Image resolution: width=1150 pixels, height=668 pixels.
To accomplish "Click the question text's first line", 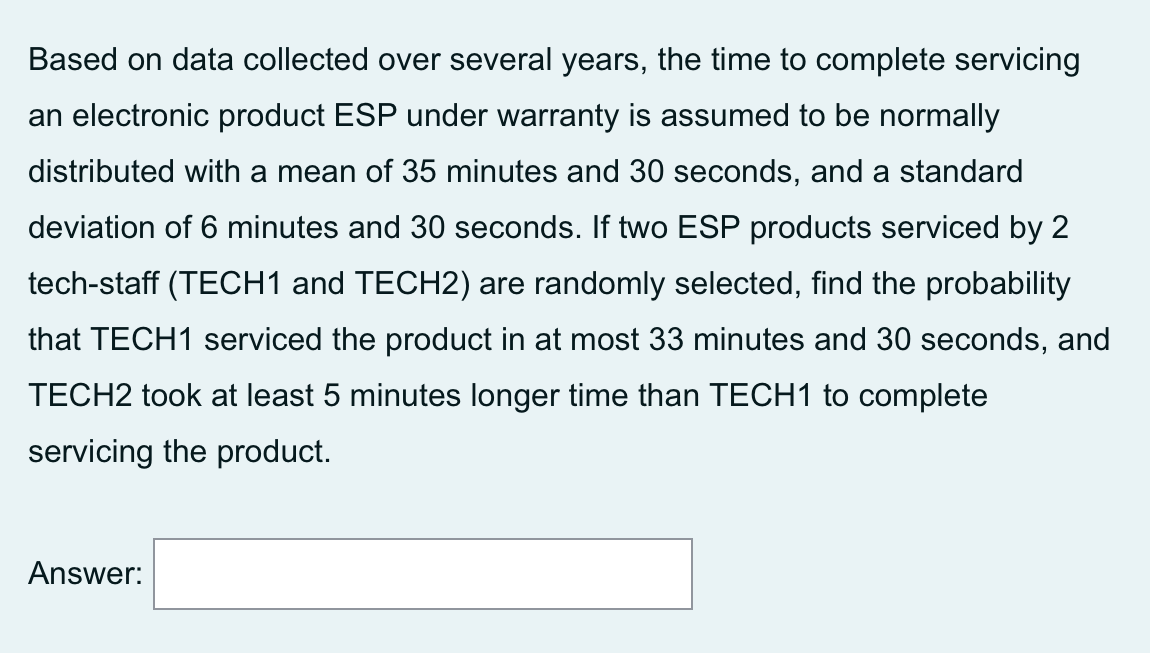I will pos(550,60).
